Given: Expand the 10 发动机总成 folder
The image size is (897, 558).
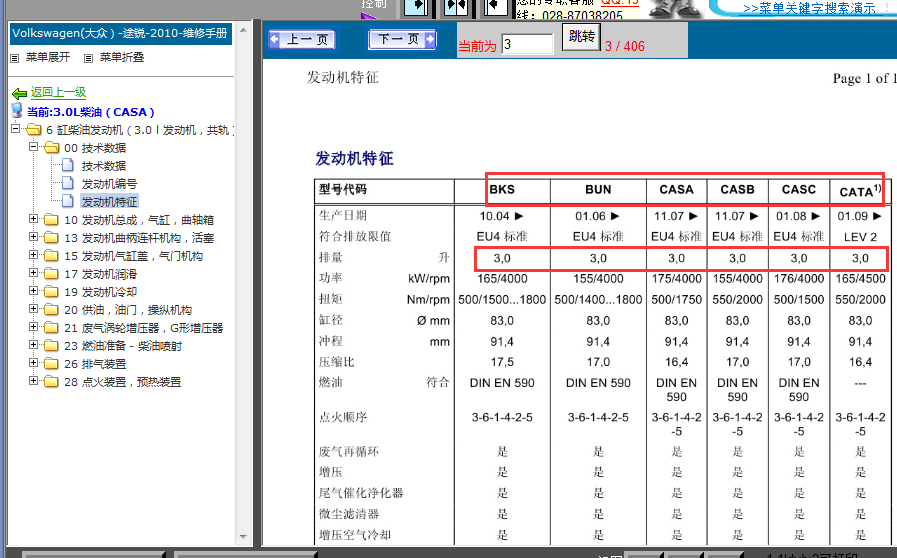Looking at the screenshot, I should 33,219.
